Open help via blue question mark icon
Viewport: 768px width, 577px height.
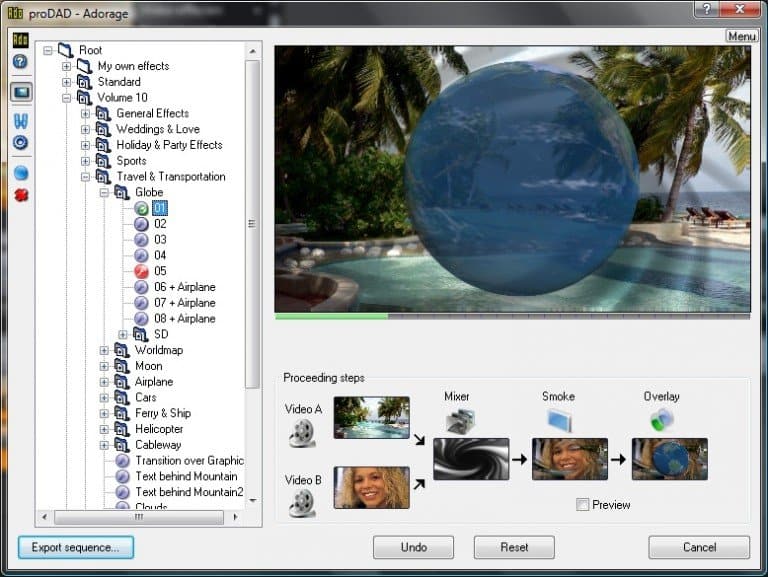pyautogui.click(x=20, y=62)
